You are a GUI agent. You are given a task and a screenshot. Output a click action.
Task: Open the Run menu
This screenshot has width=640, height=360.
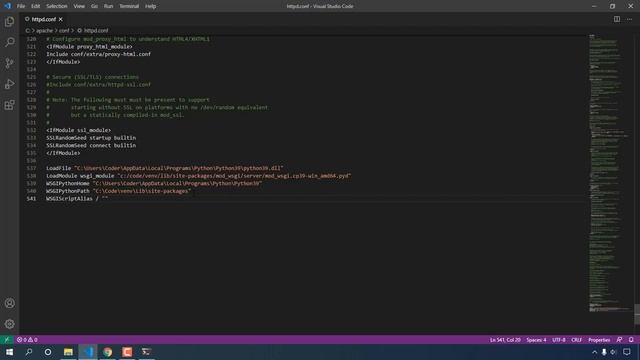coord(108,6)
